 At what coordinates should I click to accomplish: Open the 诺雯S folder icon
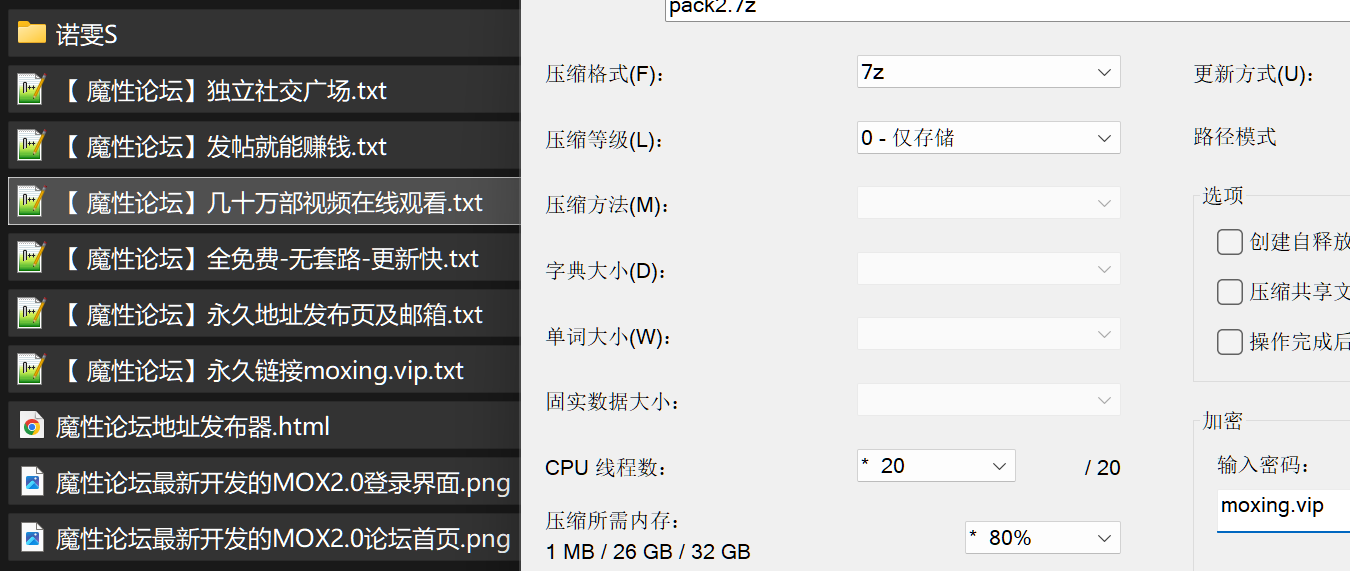[x=32, y=34]
